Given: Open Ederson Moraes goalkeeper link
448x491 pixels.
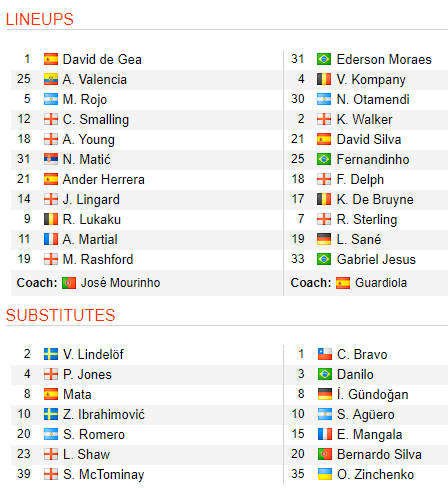Looking at the screenshot, I should coord(384,59).
